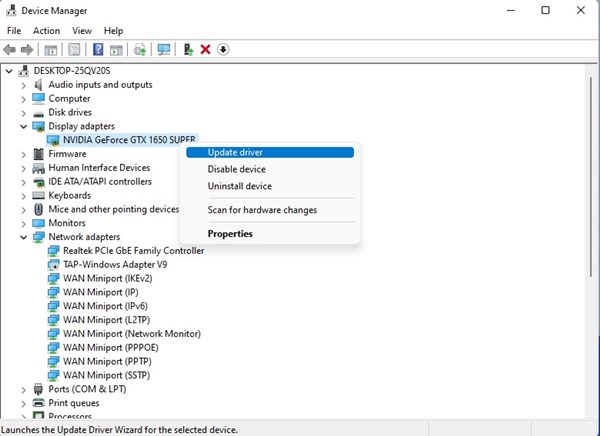The height and width of the screenshot is (436, 600).
Task: Open the View menu
Action: click(82, 31)
